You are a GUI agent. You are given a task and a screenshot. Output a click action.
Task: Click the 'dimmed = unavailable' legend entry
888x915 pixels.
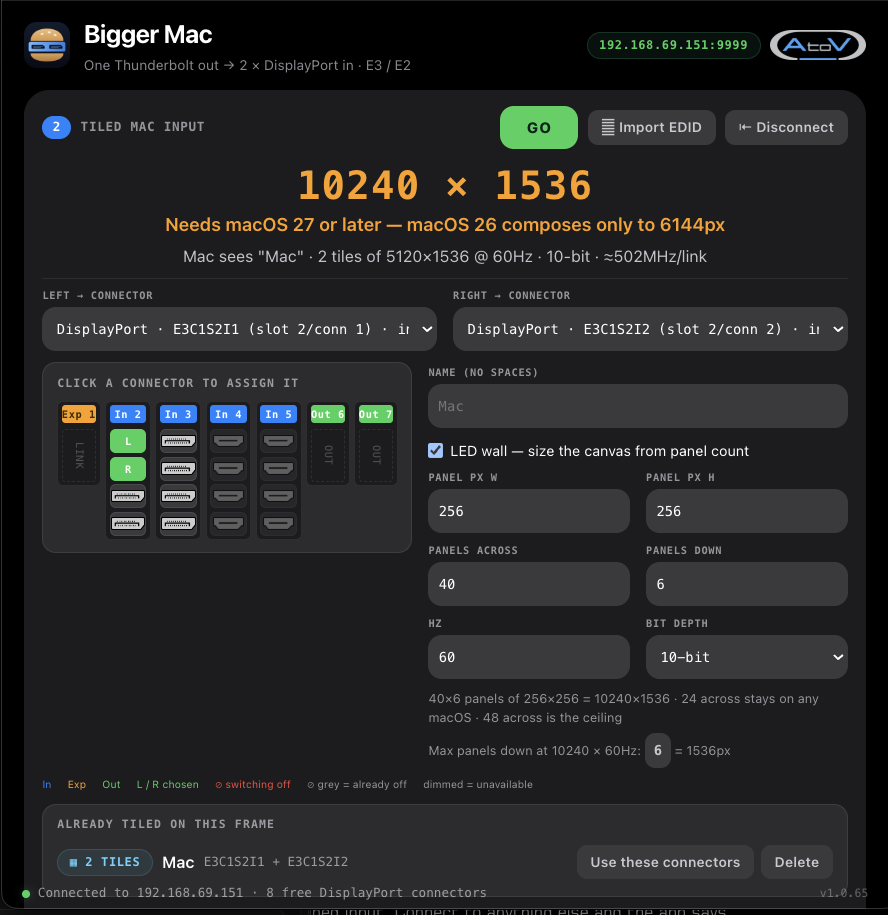point(478,785)
